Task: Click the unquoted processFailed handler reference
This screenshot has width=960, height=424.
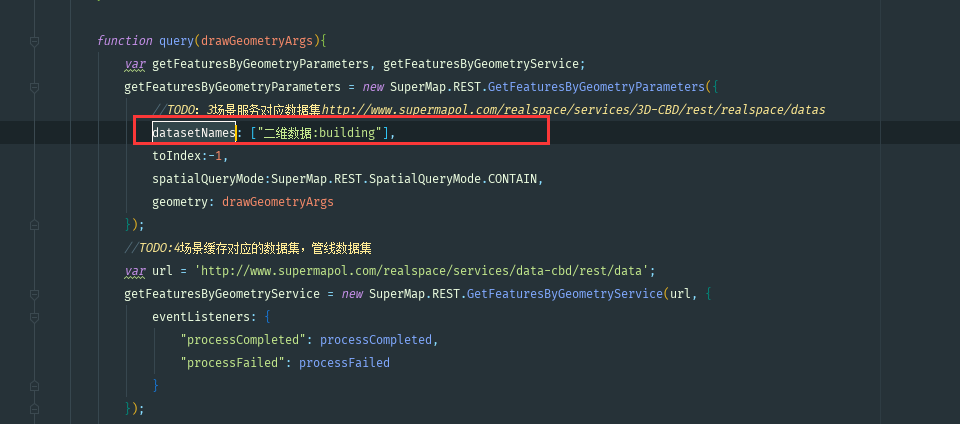Action: tap(344, 363)
